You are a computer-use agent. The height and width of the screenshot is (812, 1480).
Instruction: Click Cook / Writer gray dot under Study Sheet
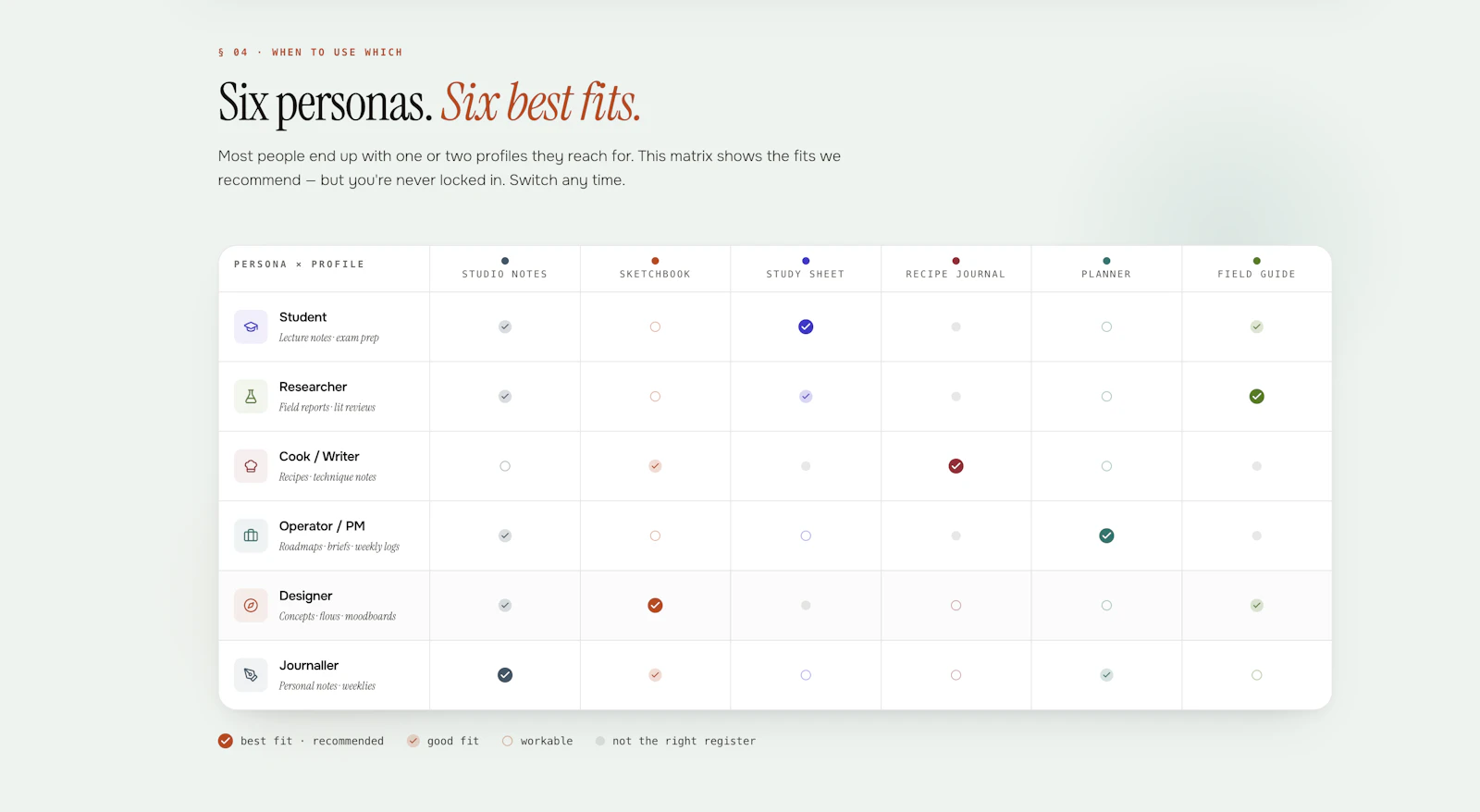[x=806, y=466]
